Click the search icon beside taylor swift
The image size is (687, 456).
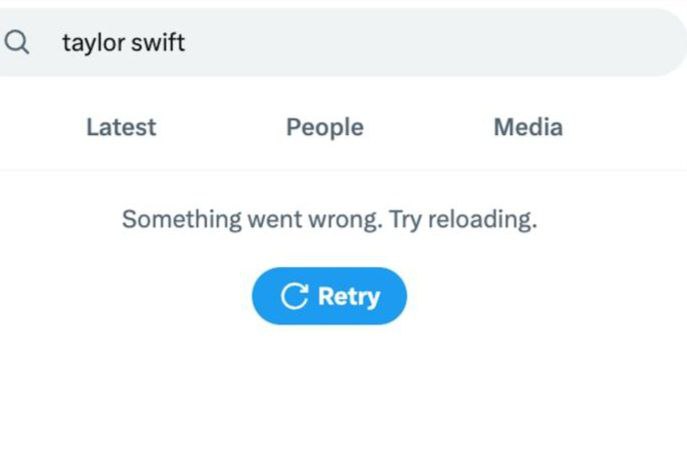click(17, 42)
